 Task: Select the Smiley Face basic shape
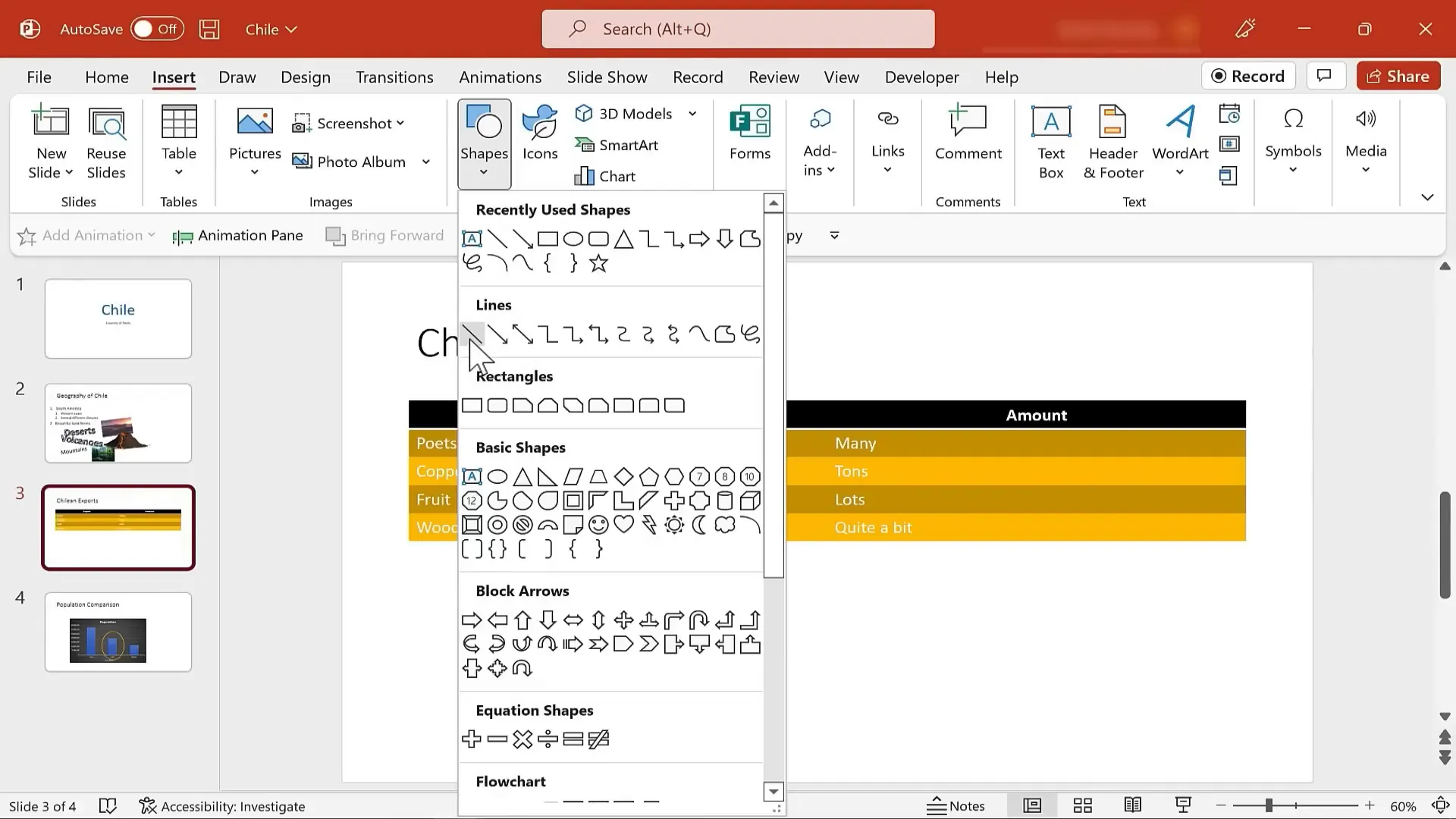tap(598, 524)
